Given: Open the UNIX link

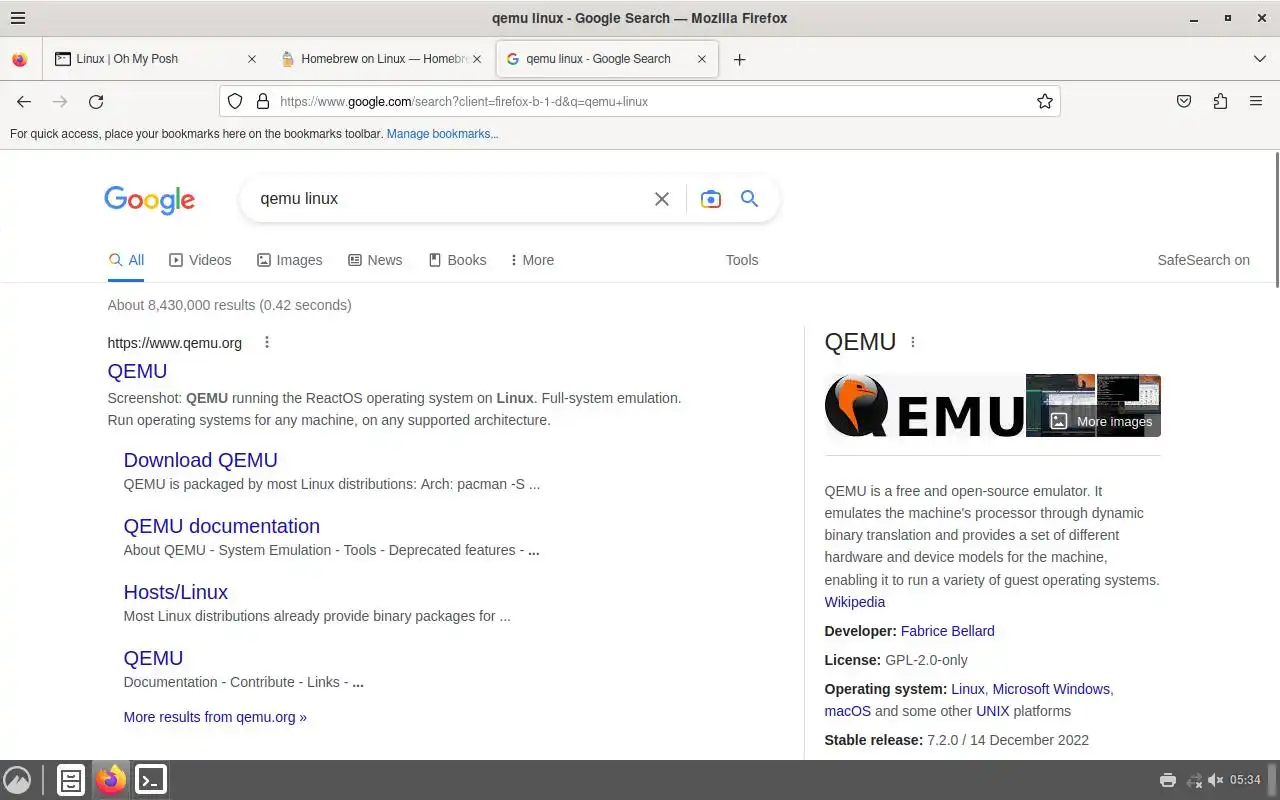Looking at the screenshot, I should click(993, 711).
